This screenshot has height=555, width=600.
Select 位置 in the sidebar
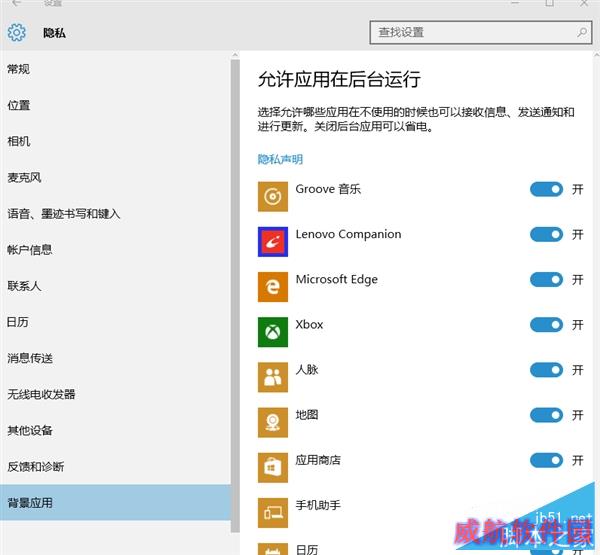coord(115,105)
